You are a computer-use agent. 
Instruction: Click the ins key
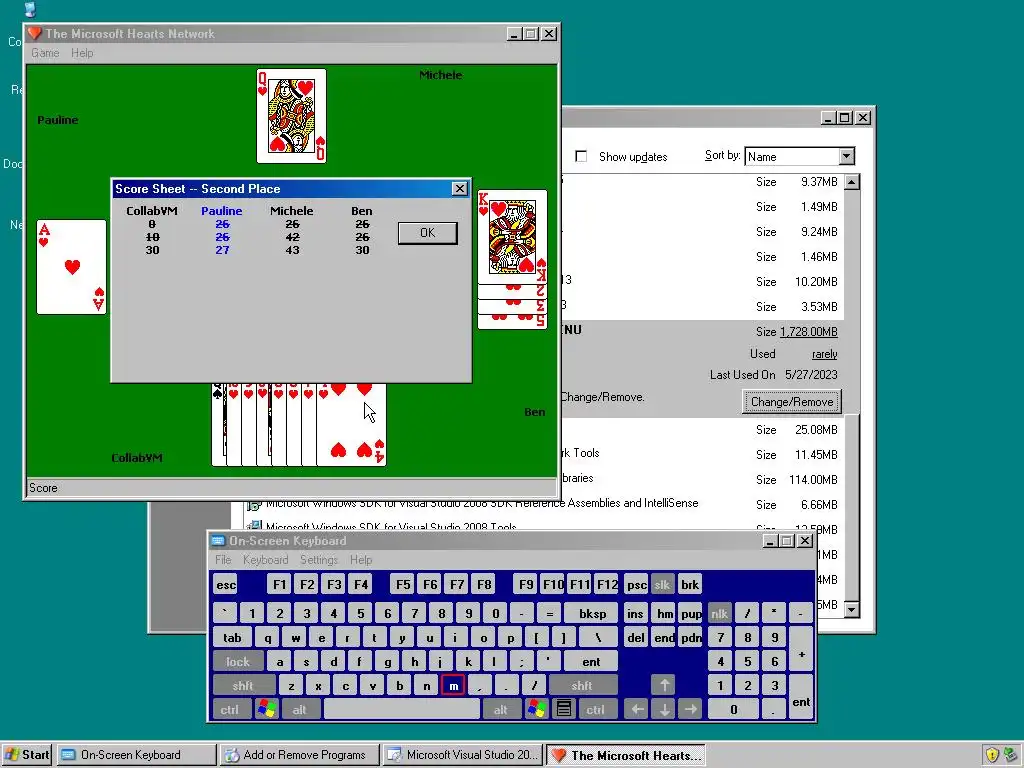635,613
